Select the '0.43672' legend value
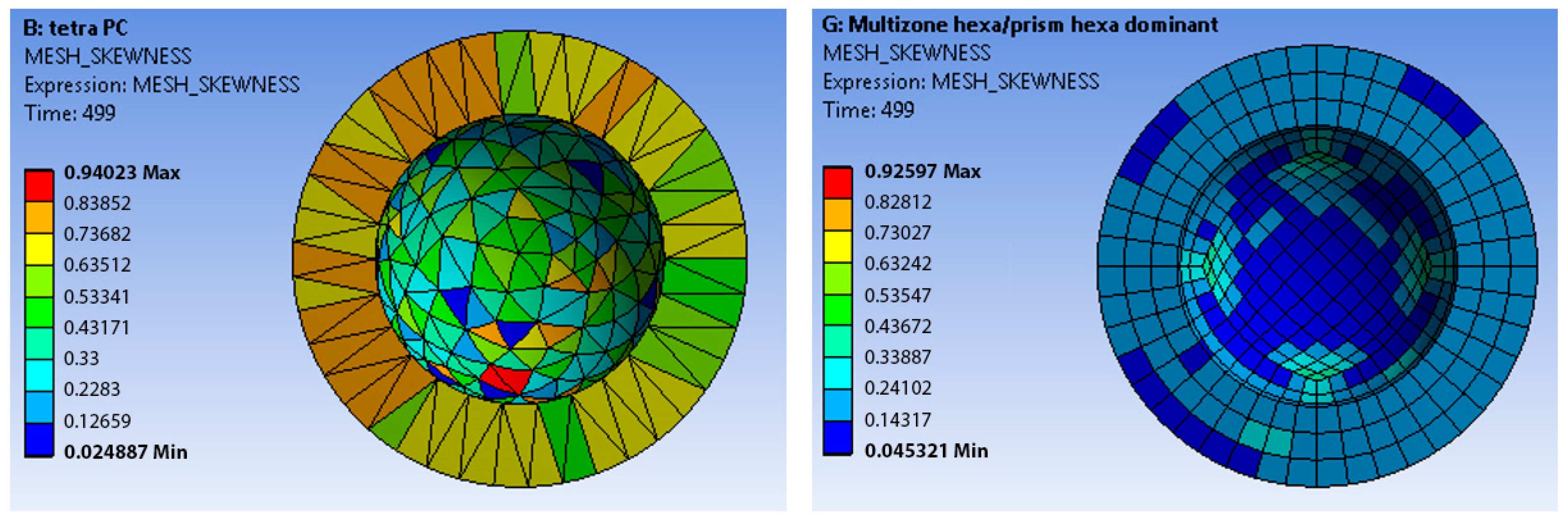This screenshot has width=1568, height=521. coord(898,327)
